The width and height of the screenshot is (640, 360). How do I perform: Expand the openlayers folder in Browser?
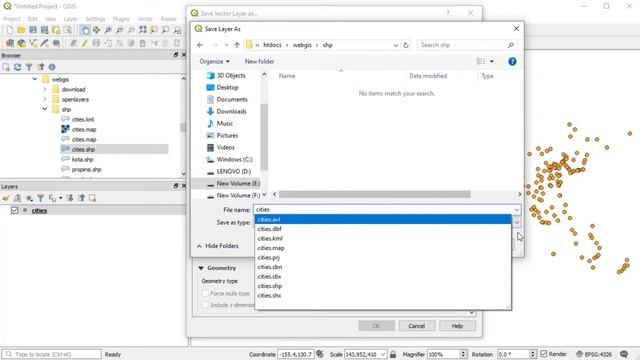(45, 99)
